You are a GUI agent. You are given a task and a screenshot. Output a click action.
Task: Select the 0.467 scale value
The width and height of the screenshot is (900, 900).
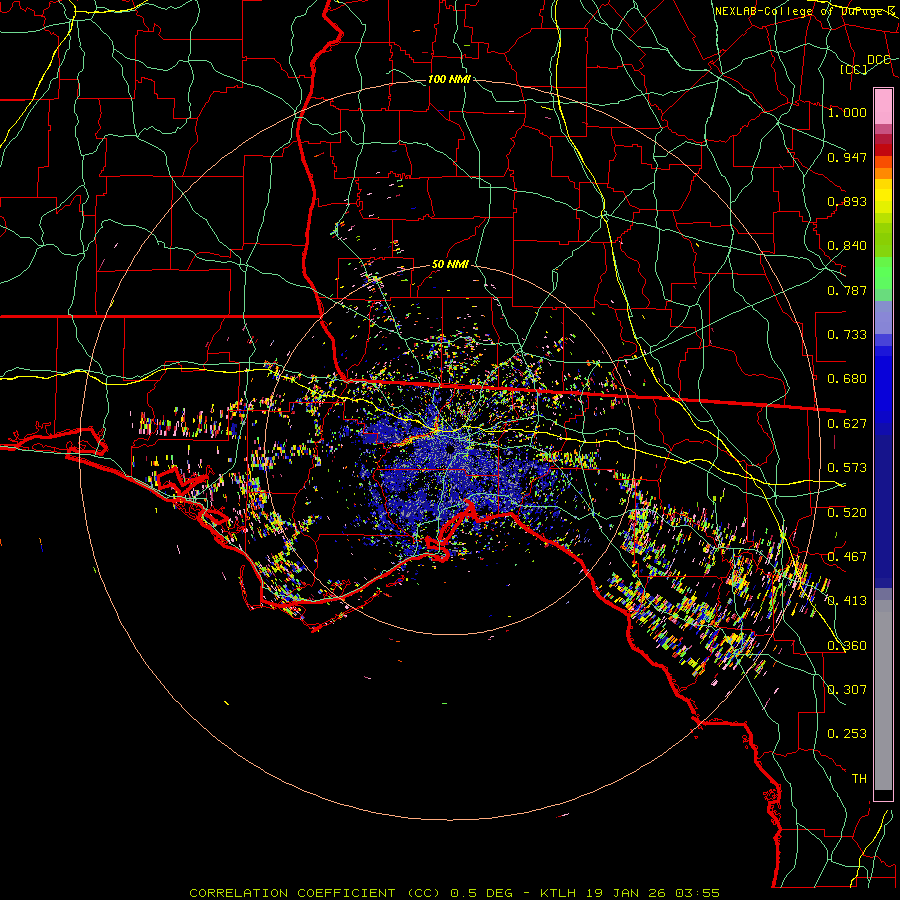847,557
